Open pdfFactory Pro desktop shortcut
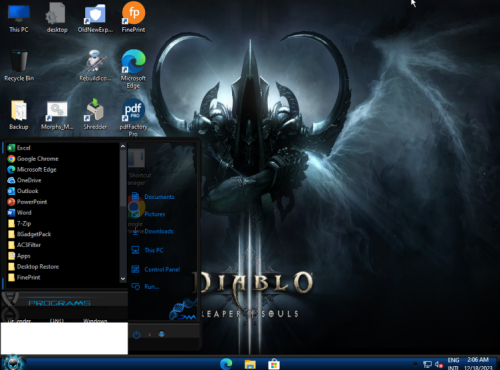The image size is (500, 370). 133,117
